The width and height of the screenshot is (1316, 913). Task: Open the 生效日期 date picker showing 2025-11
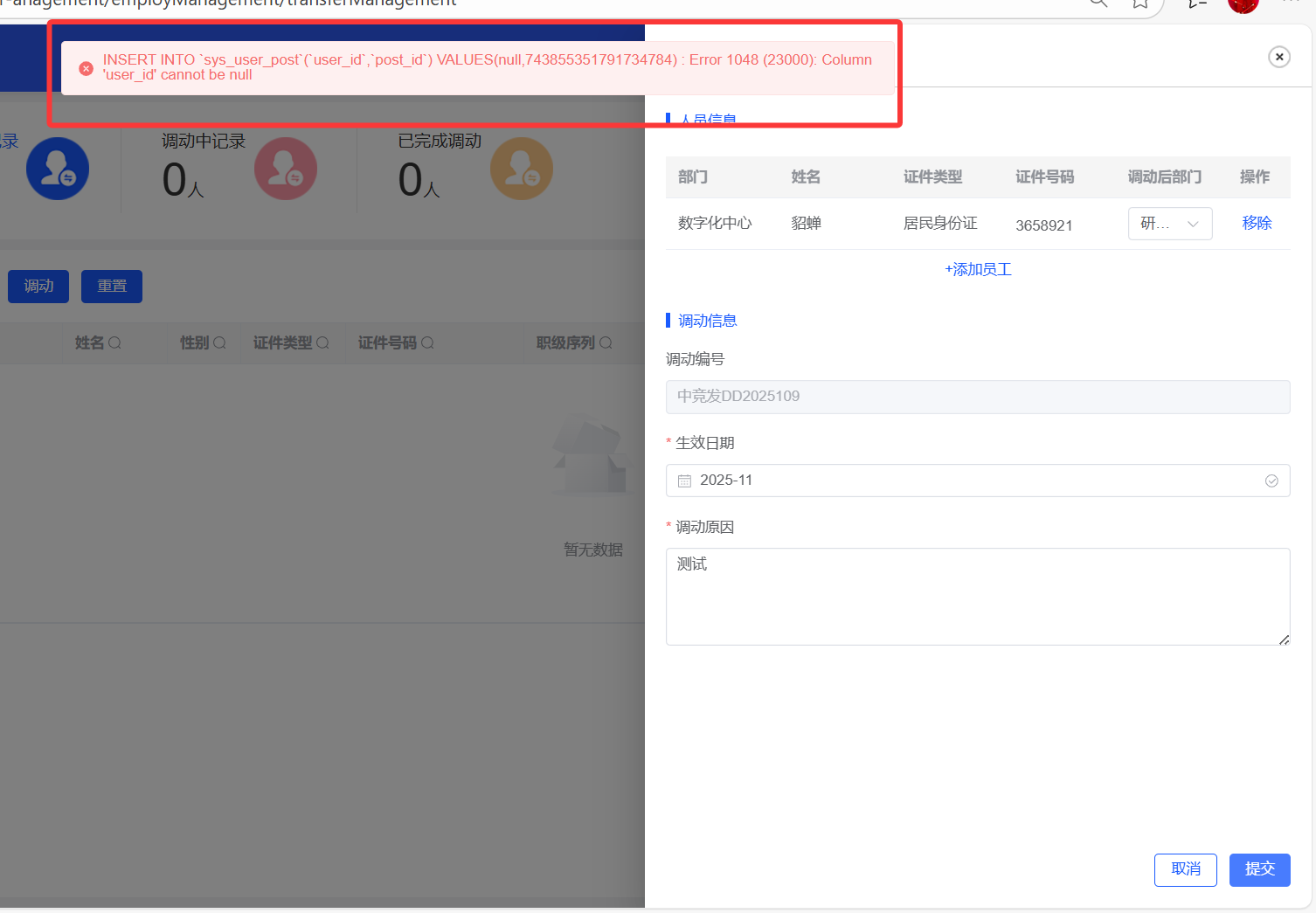pyautogui.click(x=978, y=481)
